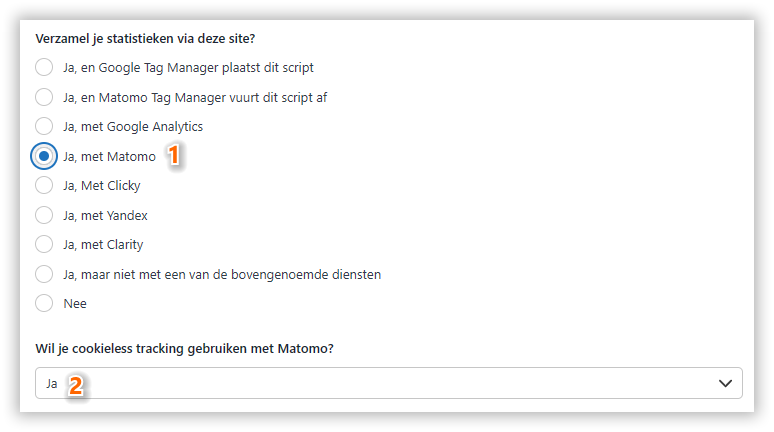Select radio button for Matomo Tag Manager option
This screenshot has width=774, height=432.
[44, 97]
